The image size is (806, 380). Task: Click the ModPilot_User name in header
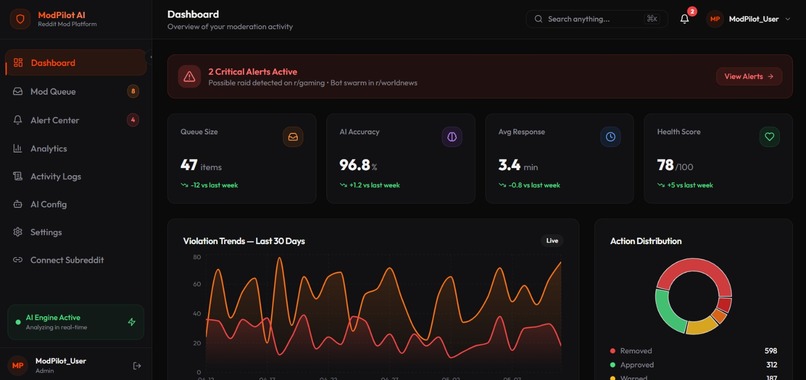pyautogui.click(x=754, y=19)
